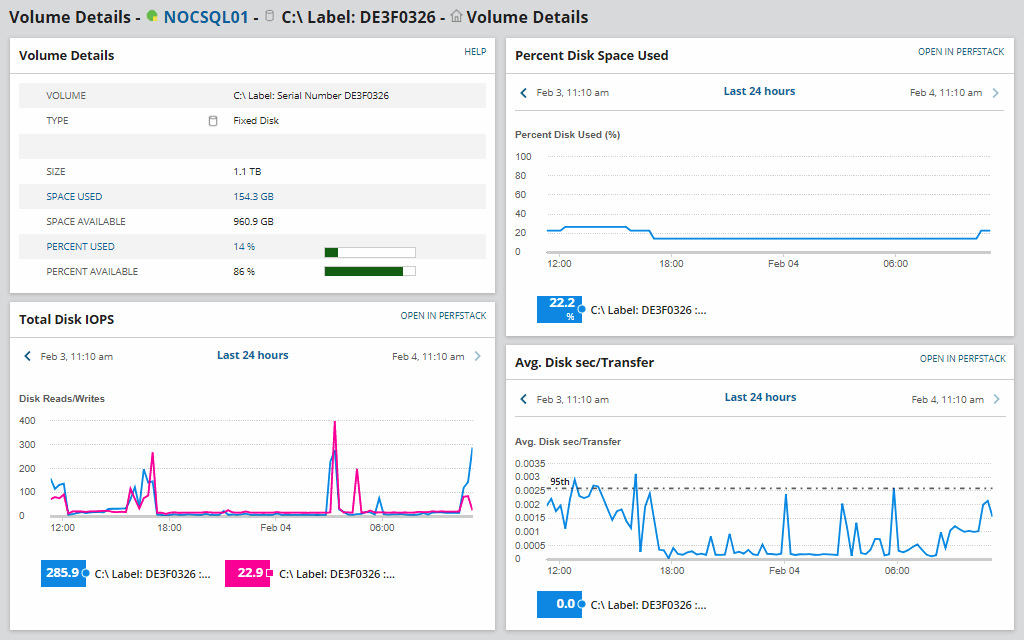Click the back chevron in Percent Disk Space Used
Screen dimensions: 1024x640
pos(522,91)
